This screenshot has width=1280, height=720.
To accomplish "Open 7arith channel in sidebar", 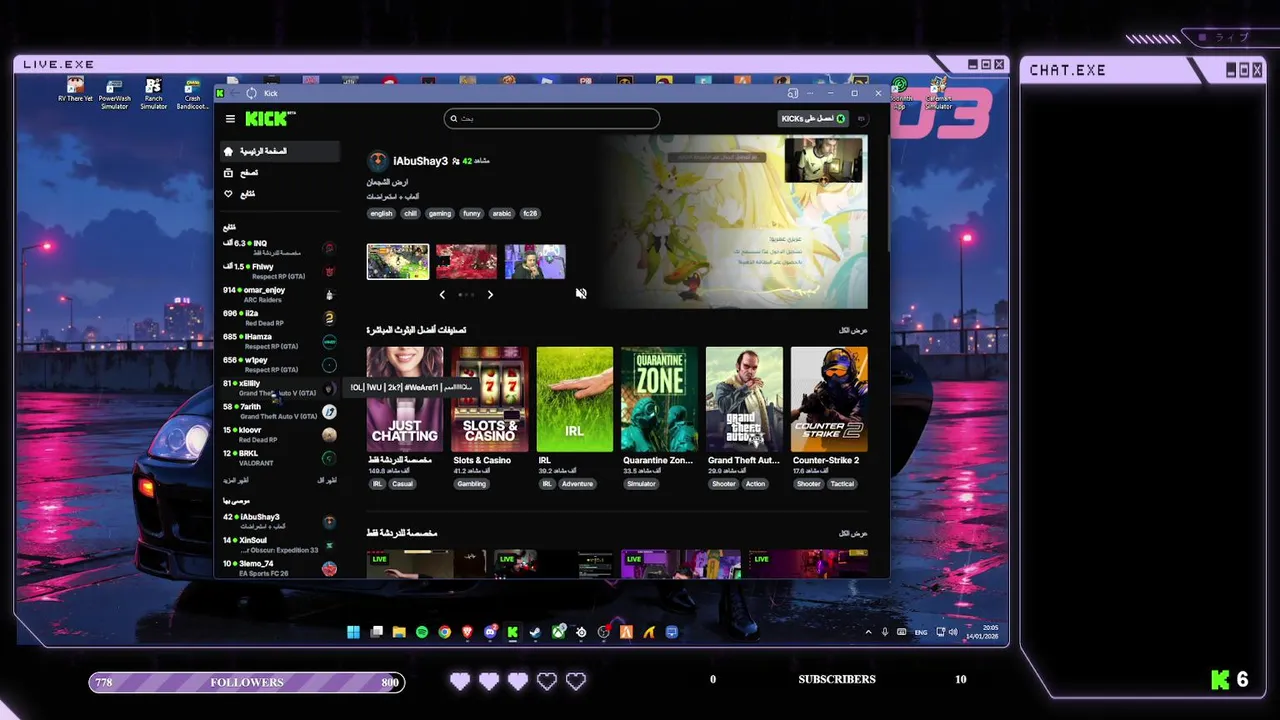I will tap(280, 411).
